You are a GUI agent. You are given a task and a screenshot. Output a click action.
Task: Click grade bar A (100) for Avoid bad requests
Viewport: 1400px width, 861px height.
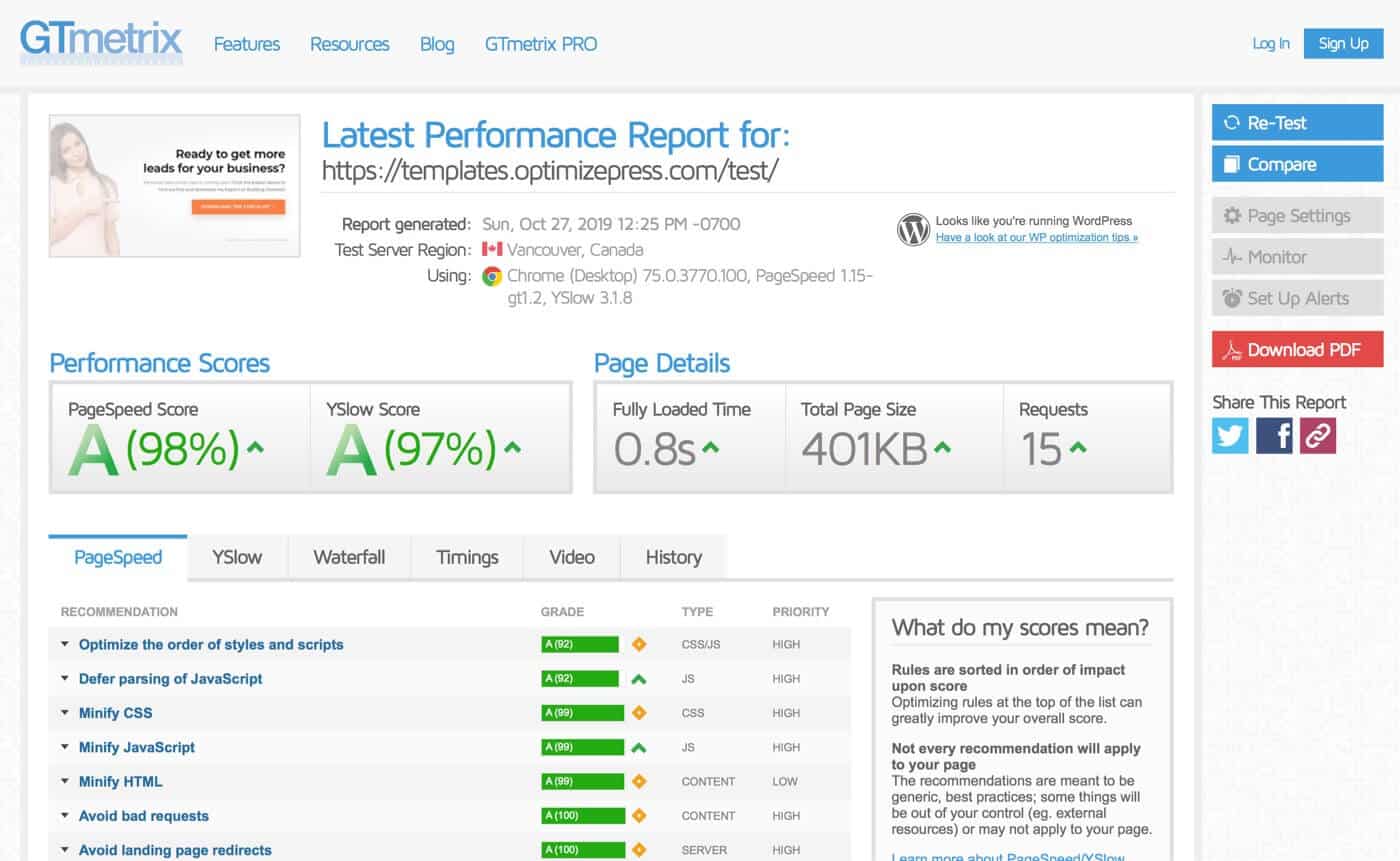[x=583, y=816]
